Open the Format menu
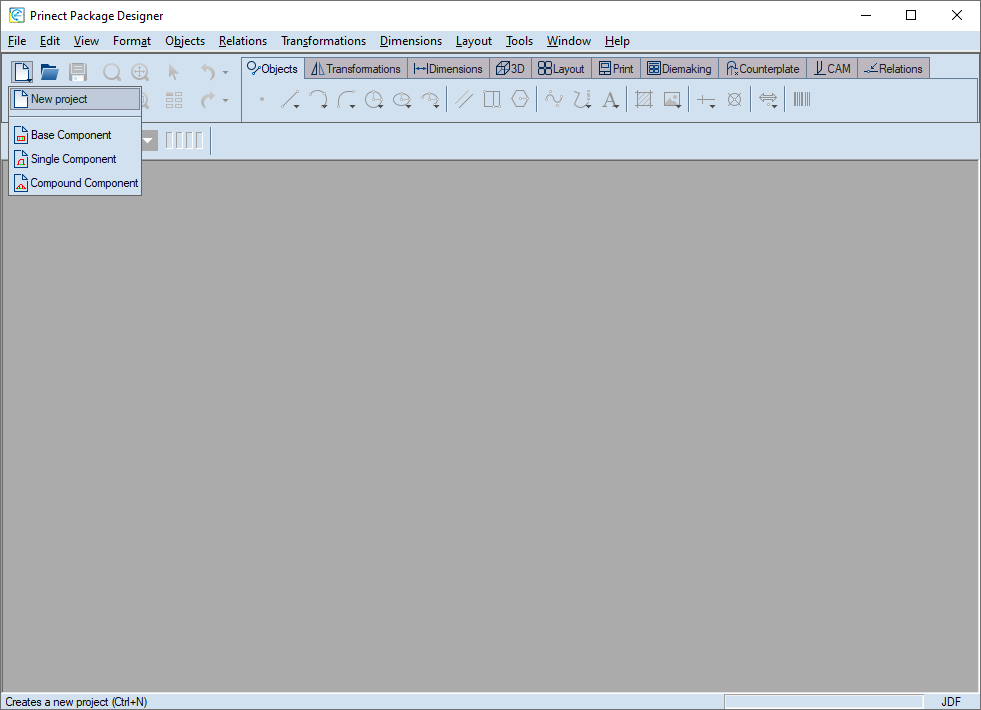This screenshot has height=710, width=981. pos(131,41)
